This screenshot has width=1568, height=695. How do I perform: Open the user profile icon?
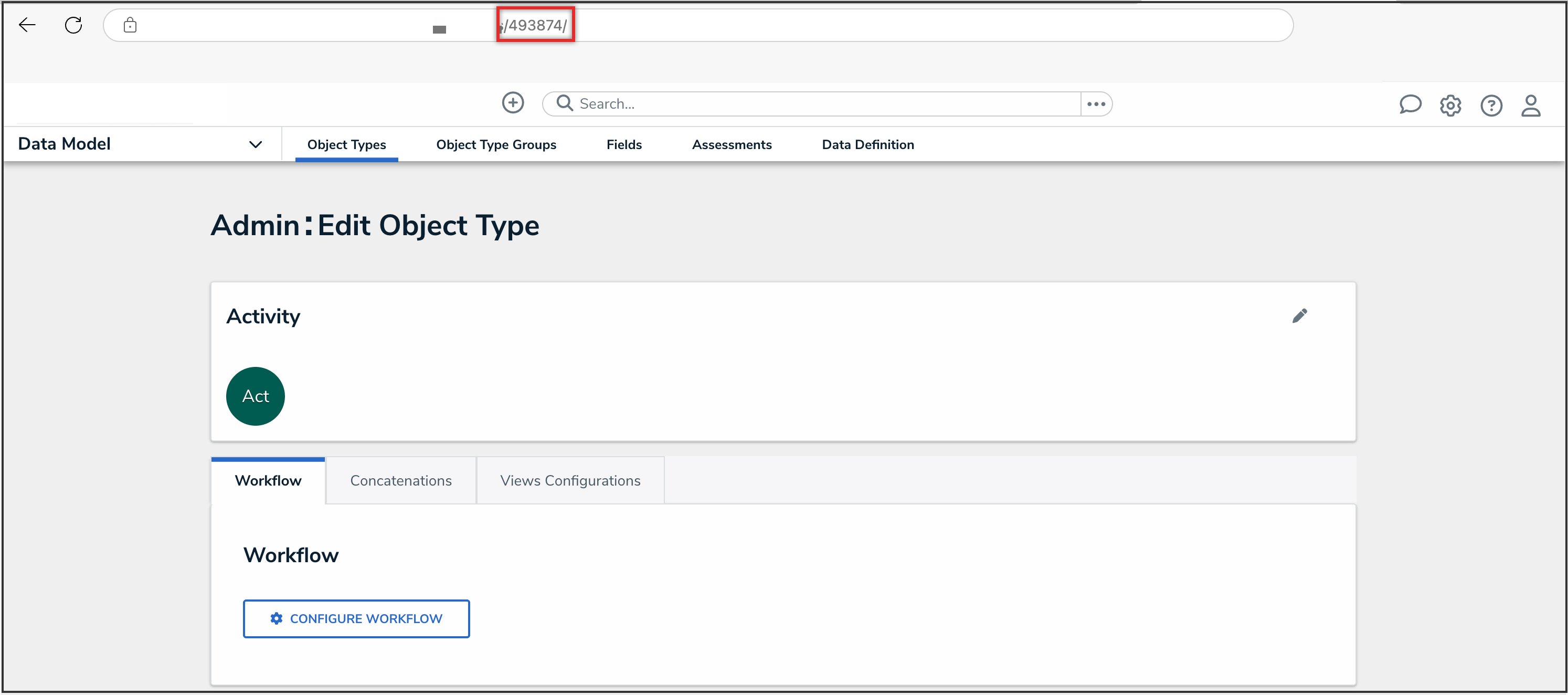[x=1530, y=106]
